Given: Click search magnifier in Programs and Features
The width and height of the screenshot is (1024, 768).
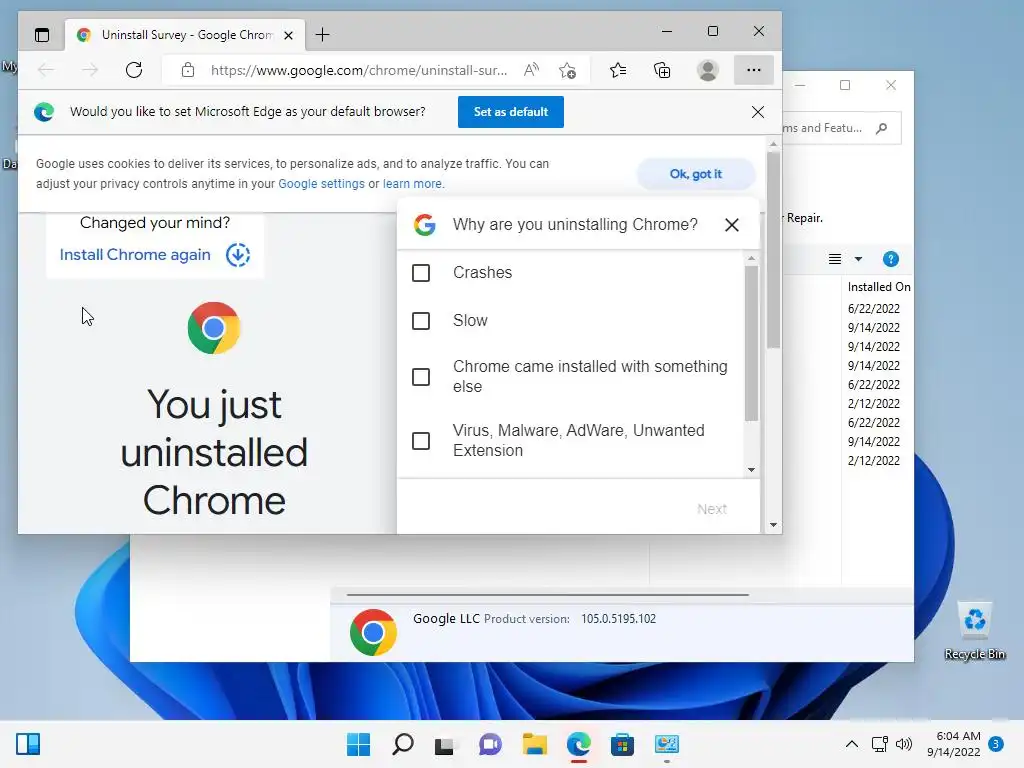Looking at the screenshot, I should (x=882, y=128).
